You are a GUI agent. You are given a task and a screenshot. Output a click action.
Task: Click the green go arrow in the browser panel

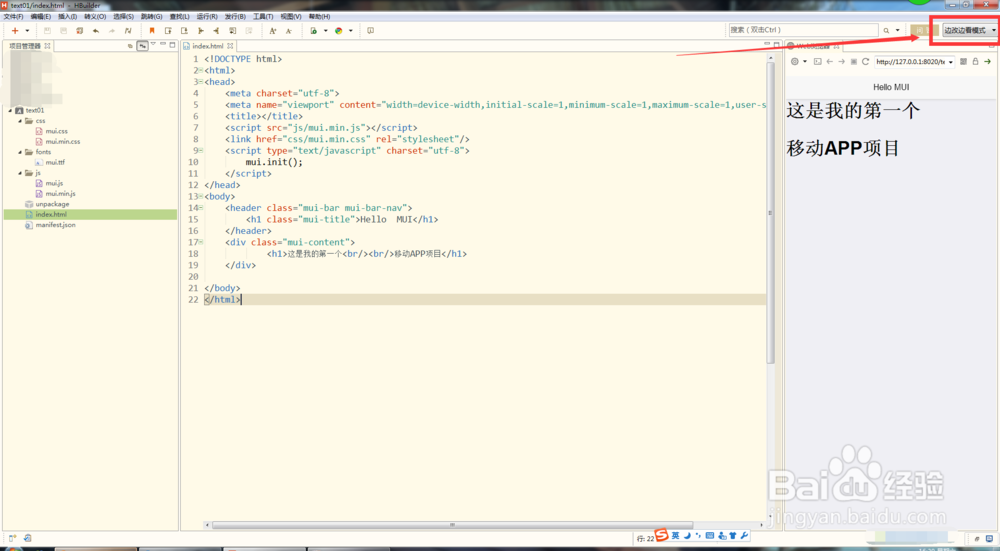pos(987,62)
